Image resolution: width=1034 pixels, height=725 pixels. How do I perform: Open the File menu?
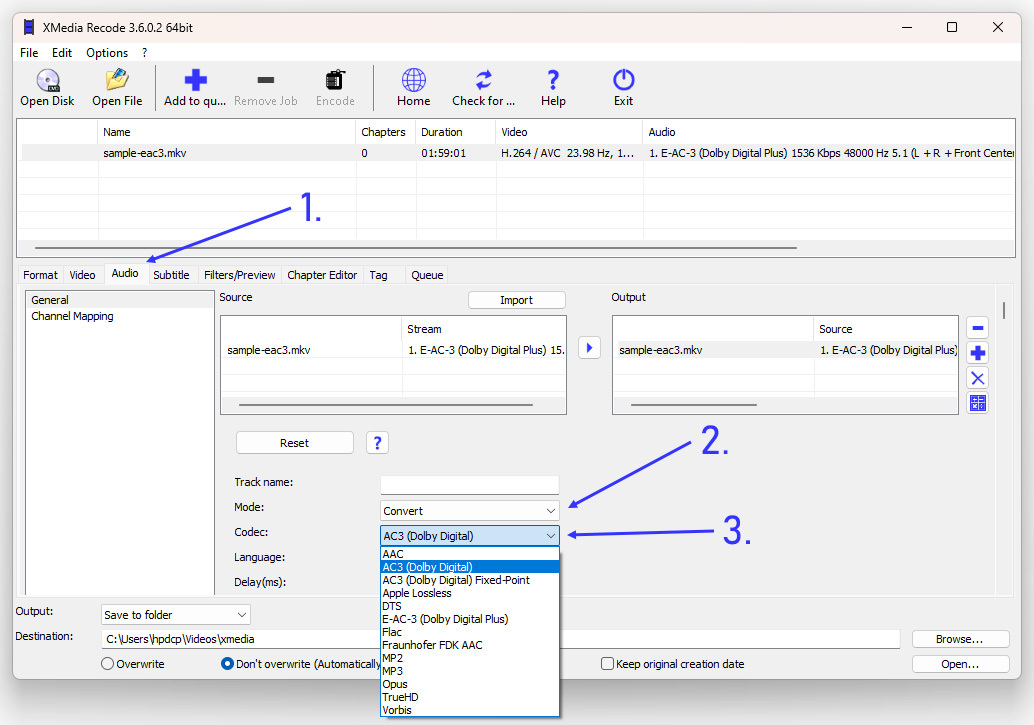(29, 53)
